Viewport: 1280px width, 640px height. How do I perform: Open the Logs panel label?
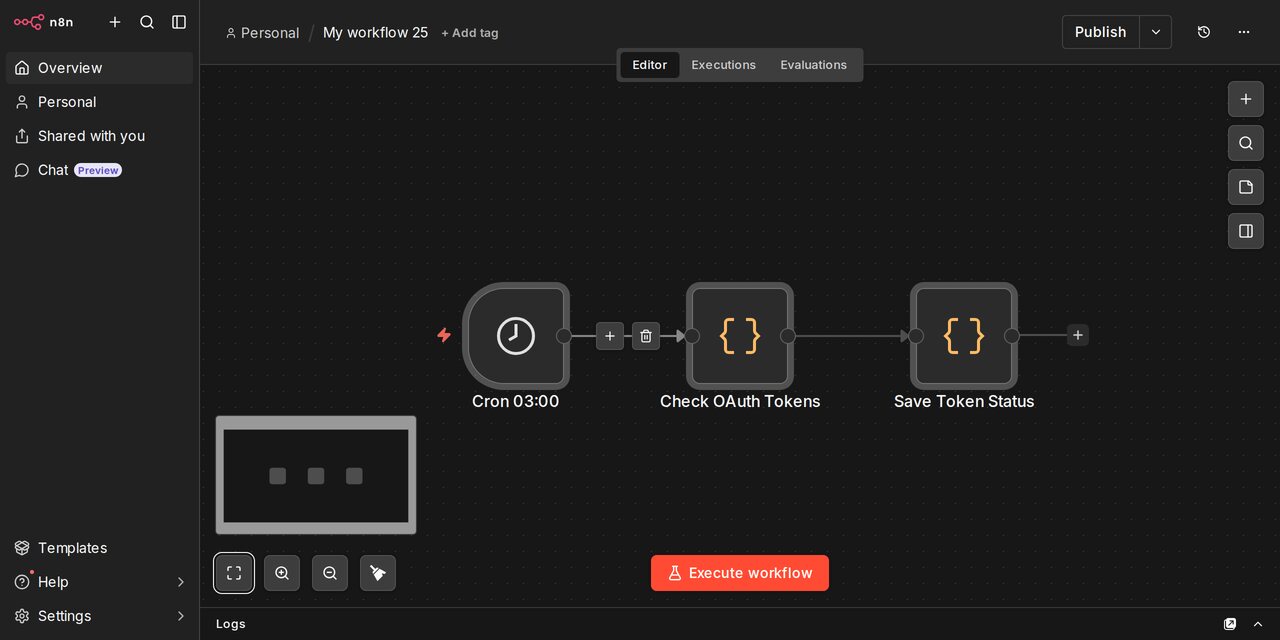(231, 624)
